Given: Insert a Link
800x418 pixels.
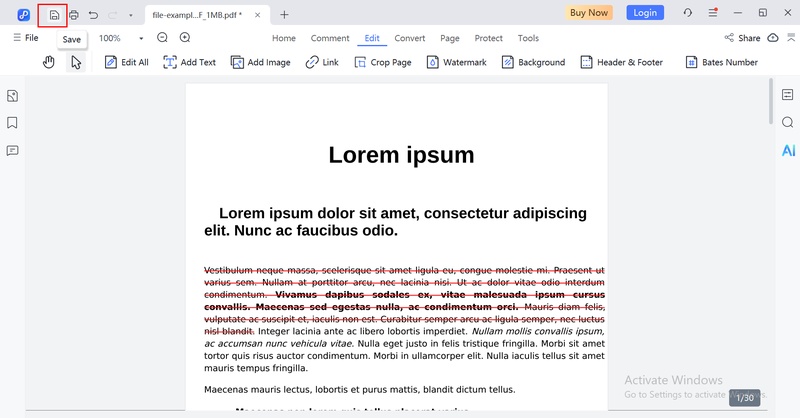Looking at the screenshot, I should tap(322, 62).
